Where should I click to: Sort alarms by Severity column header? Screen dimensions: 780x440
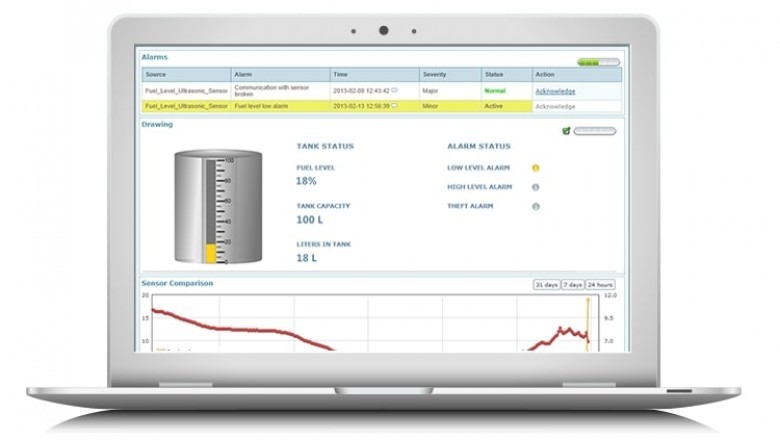[x=435, y=74]
